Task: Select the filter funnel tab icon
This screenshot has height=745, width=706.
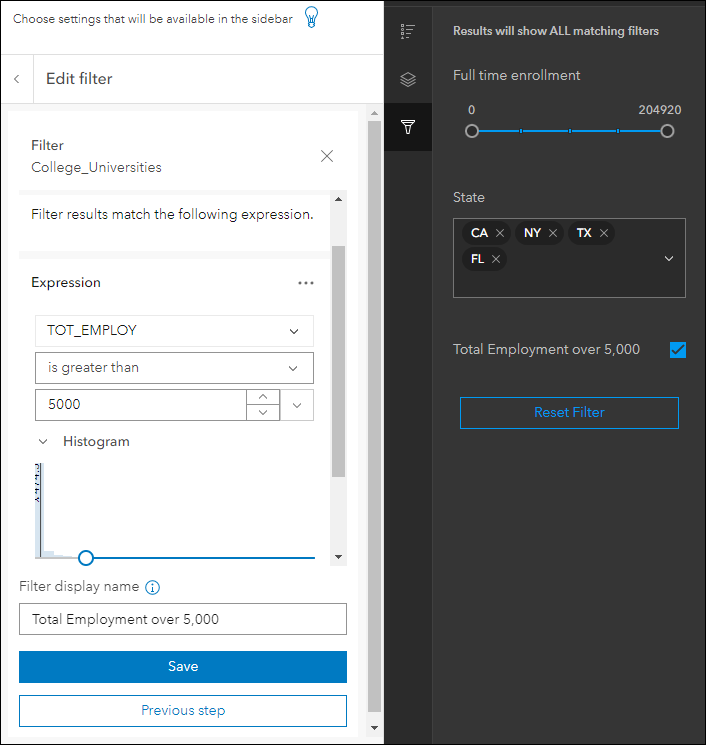Action: coord(408,127)
